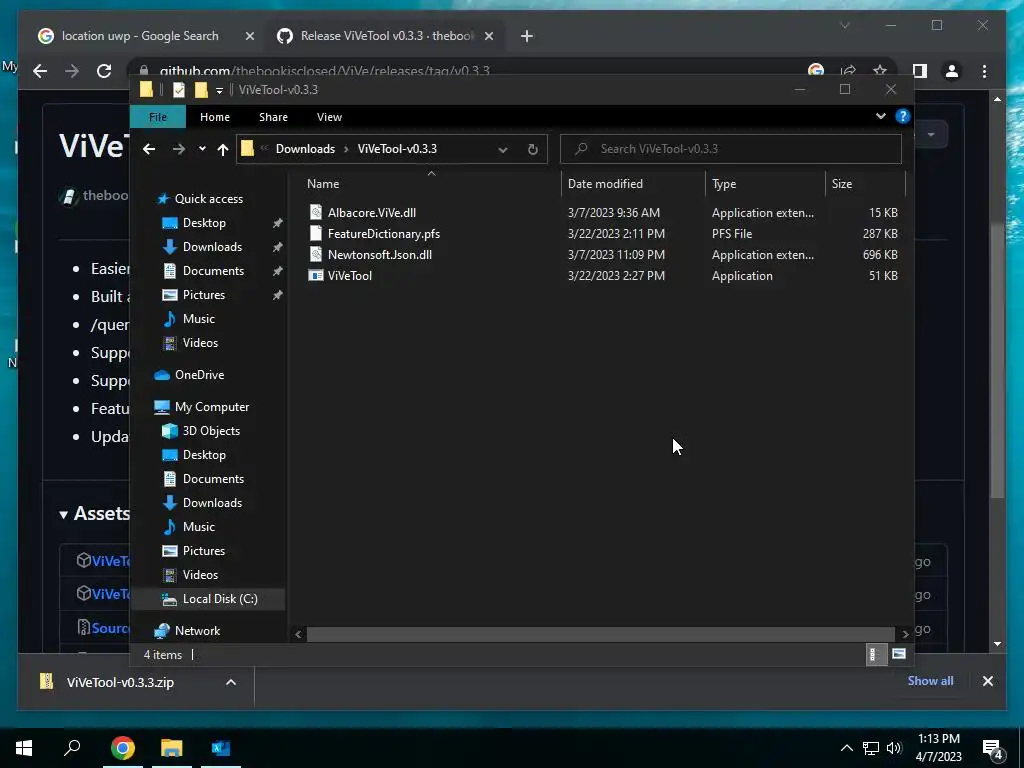Open Music under Quick access
Image resolution: width=1024 pixels, height=768 pixels.
(199, 319)
